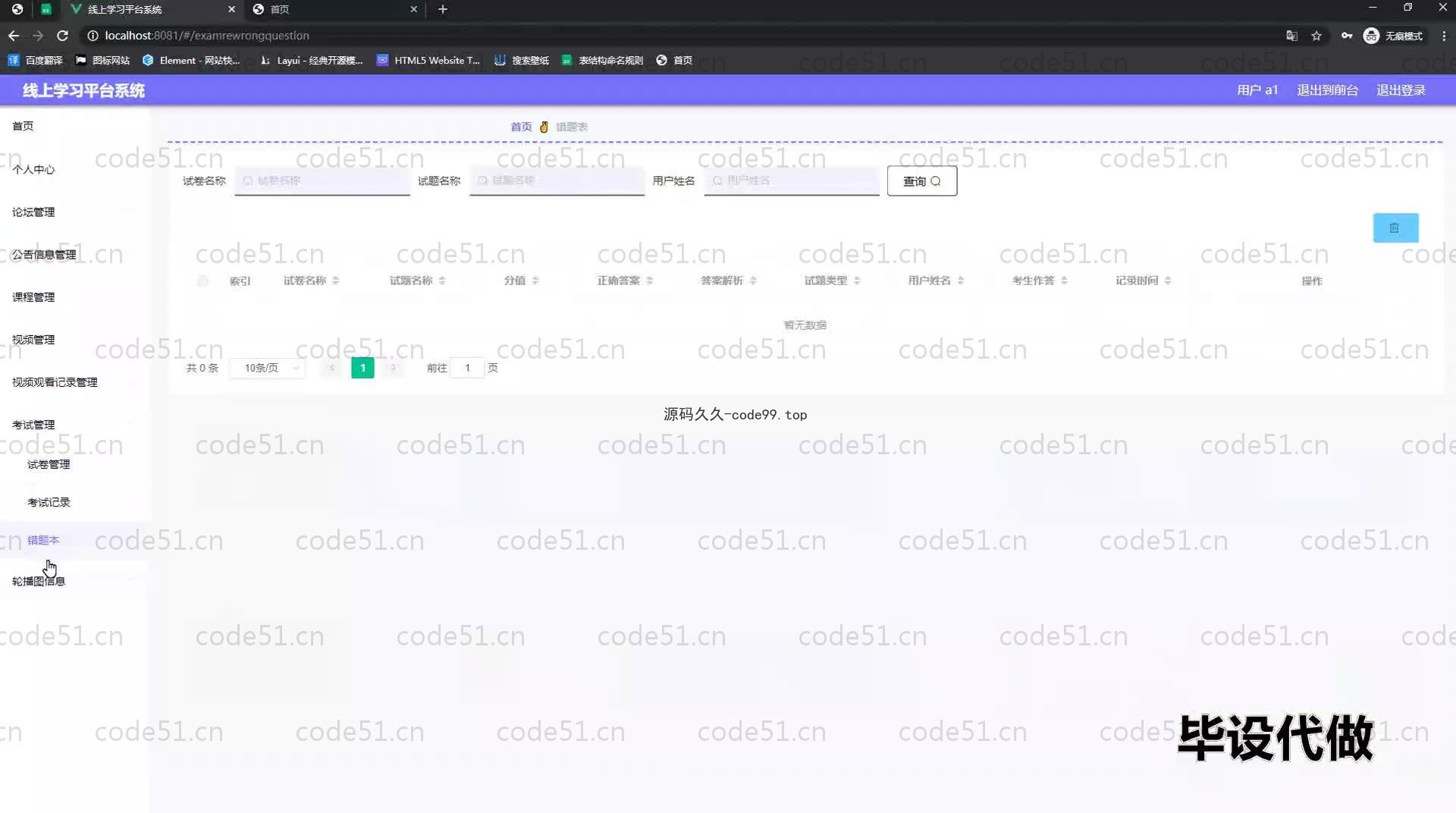The height and width of the screenshot is (813, 1456).
Task: Click the address bar URL
Action: pyautogui.click(x=207, y=36)
